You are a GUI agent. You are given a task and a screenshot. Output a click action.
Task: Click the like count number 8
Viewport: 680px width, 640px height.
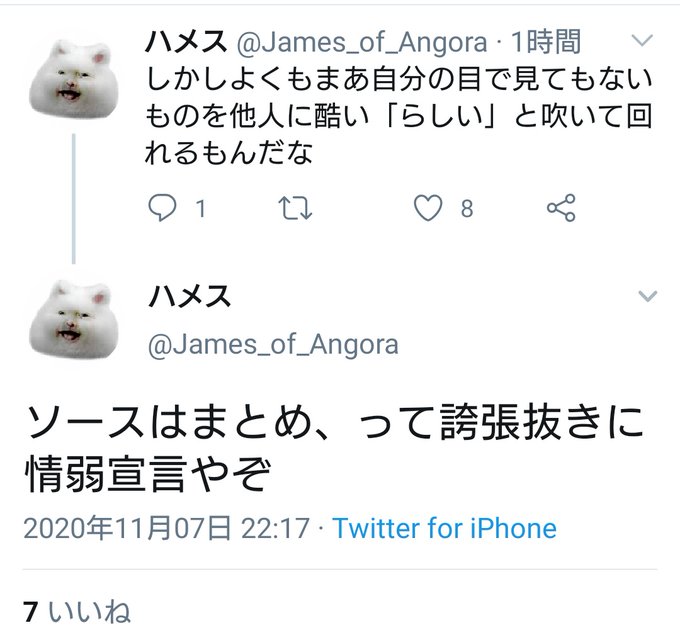467,209
